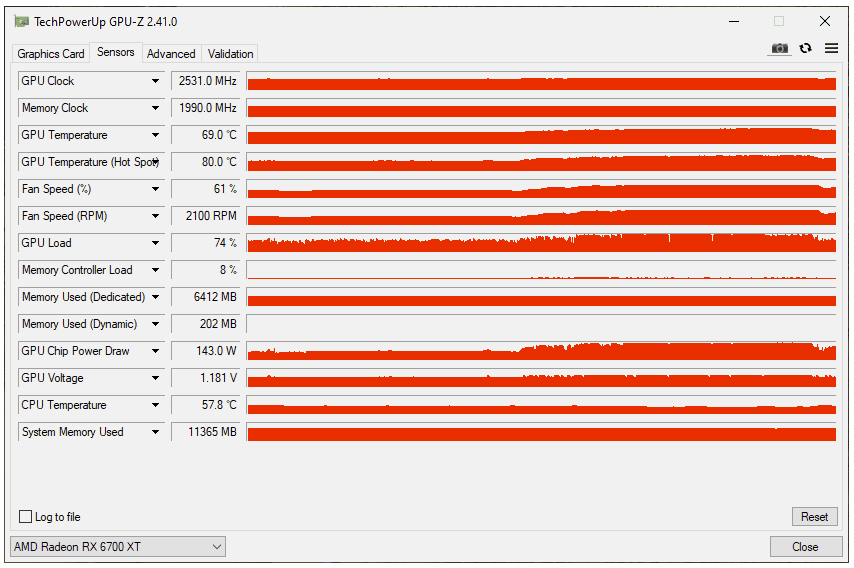The width and height of the screenshot is (854, 568).
Task: Click the GPU-Z app icon in title bar
Action: [x=22, y=22]
